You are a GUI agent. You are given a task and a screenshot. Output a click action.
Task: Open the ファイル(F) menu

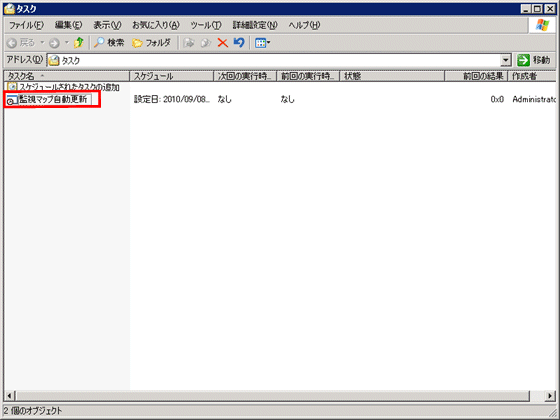coord(26,25)
